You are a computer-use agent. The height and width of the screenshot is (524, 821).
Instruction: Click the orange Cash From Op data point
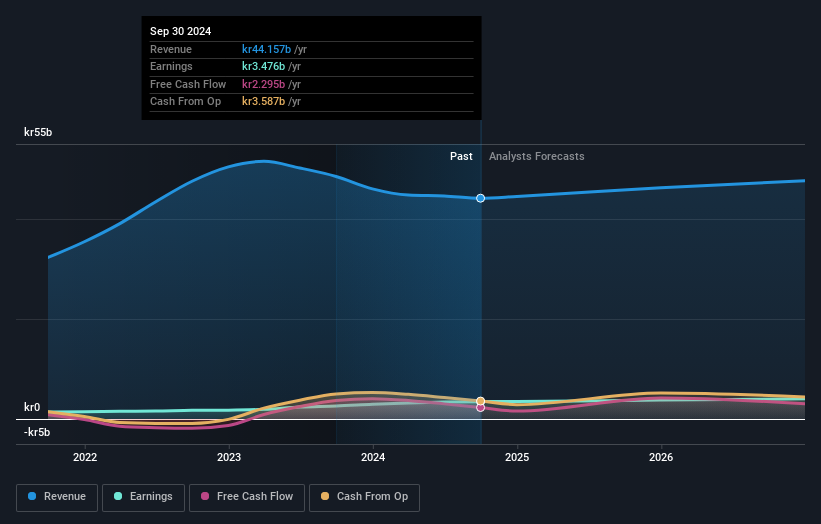(480, 401)
